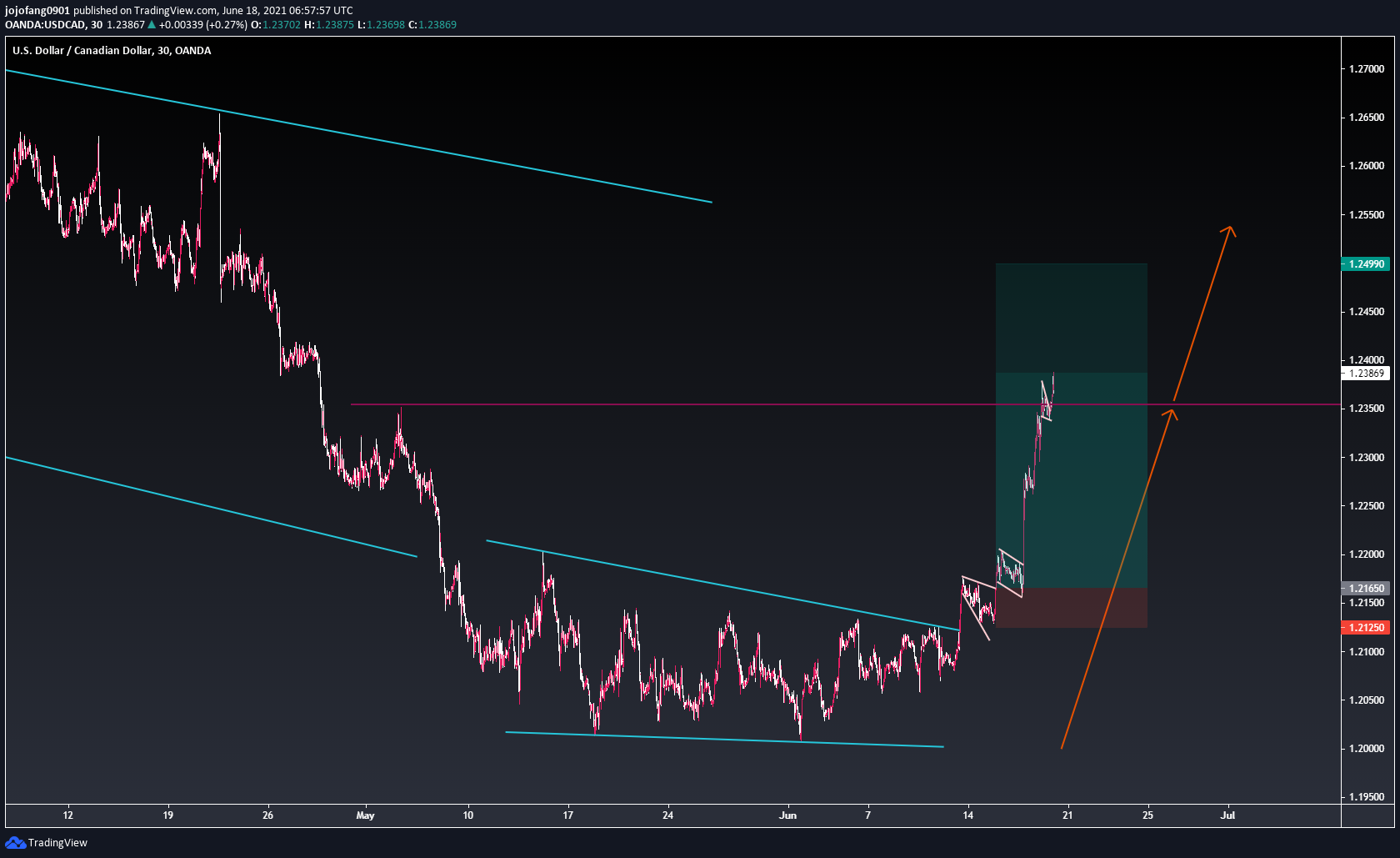Click the 1.25500 price axis label
Viewport: 1400px width, 858px height.
point(1367,215)
